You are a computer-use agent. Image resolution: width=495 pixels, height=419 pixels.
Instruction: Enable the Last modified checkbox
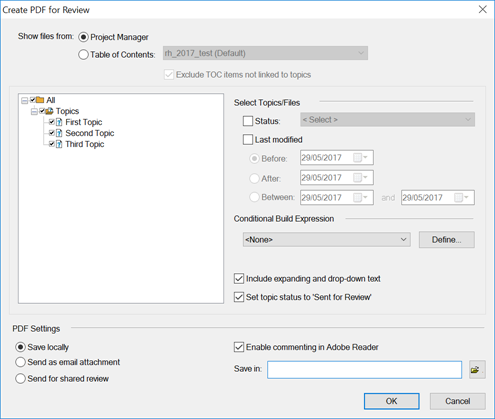248,139
